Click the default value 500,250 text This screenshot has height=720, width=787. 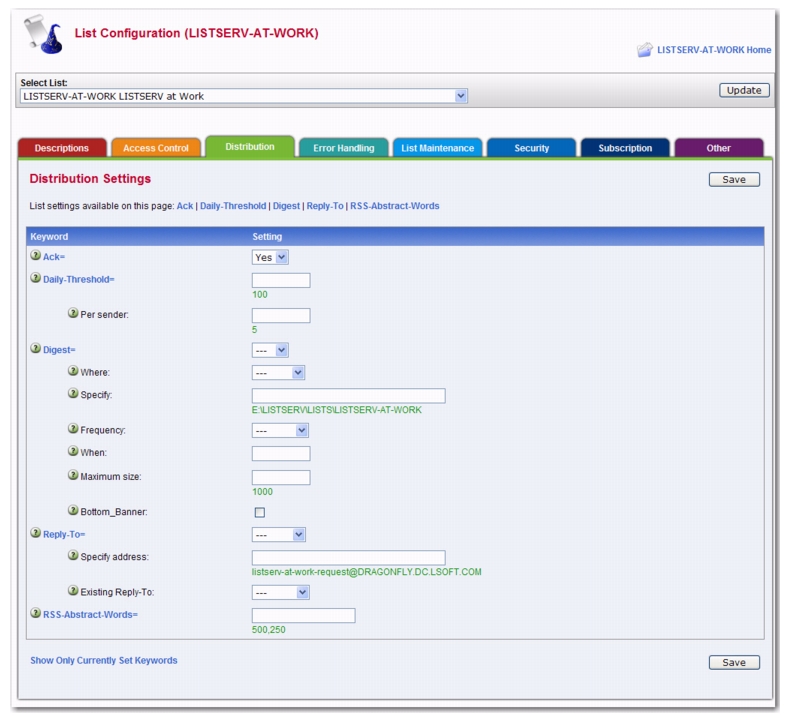point(269,630)
